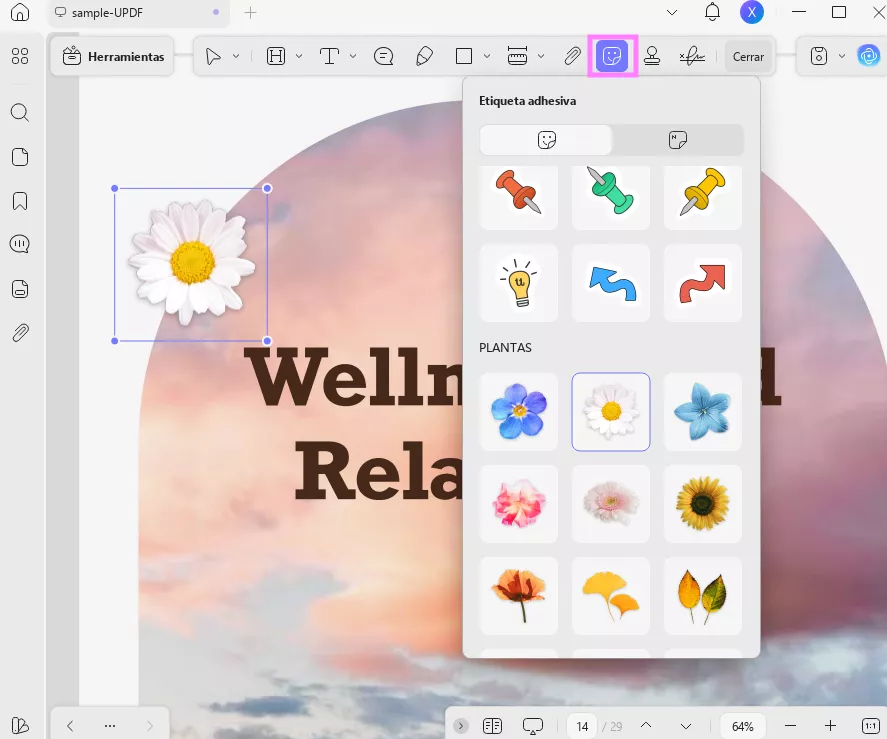Pick the pale pink gerbera sticker
The width and height of the screenshot is (887, 739).
click(x=611, y=504)
